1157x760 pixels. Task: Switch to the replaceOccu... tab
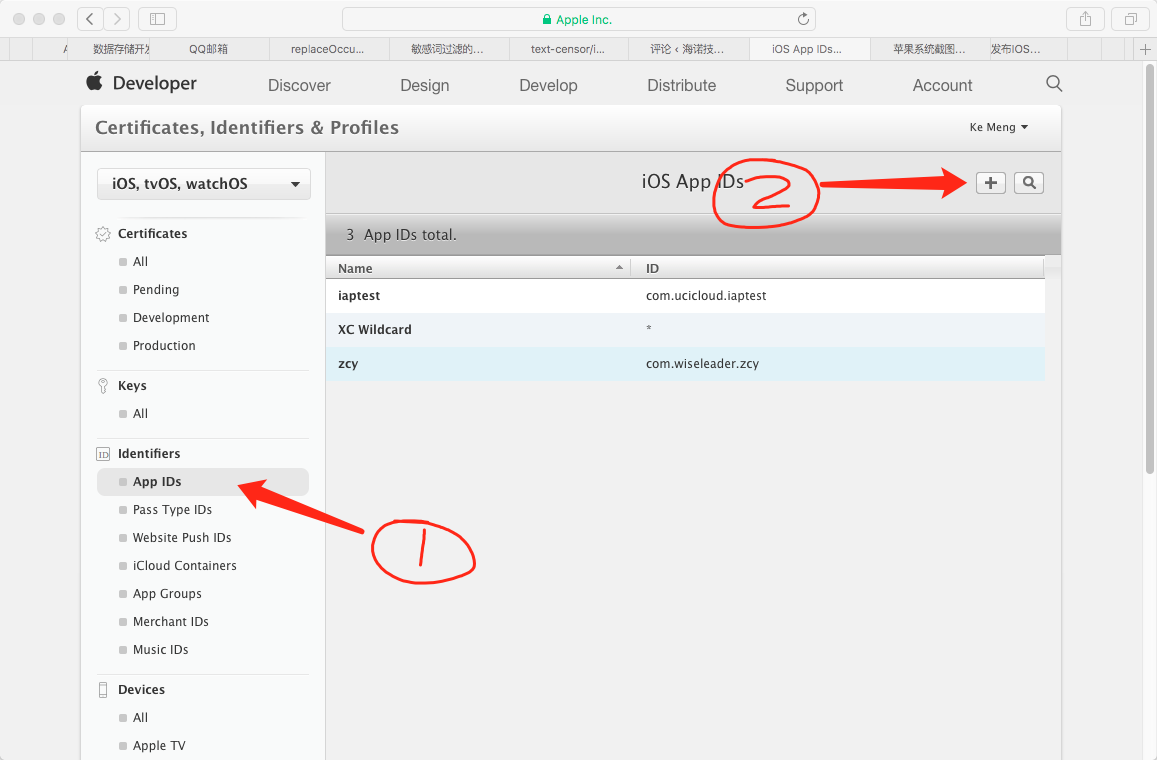click(328, 49)
